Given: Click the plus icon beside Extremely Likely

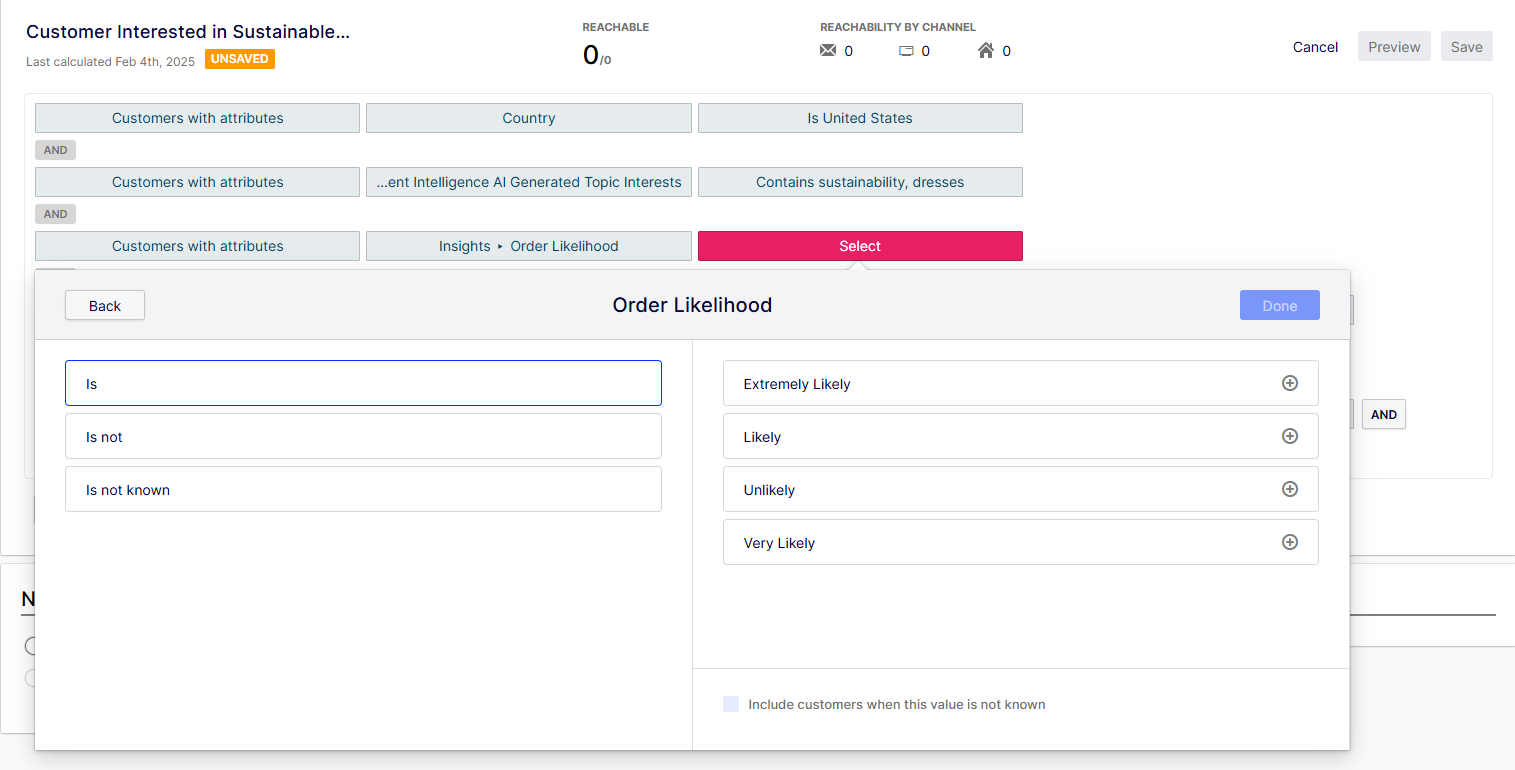Looking at the screenshot, I should (1290, 383).
